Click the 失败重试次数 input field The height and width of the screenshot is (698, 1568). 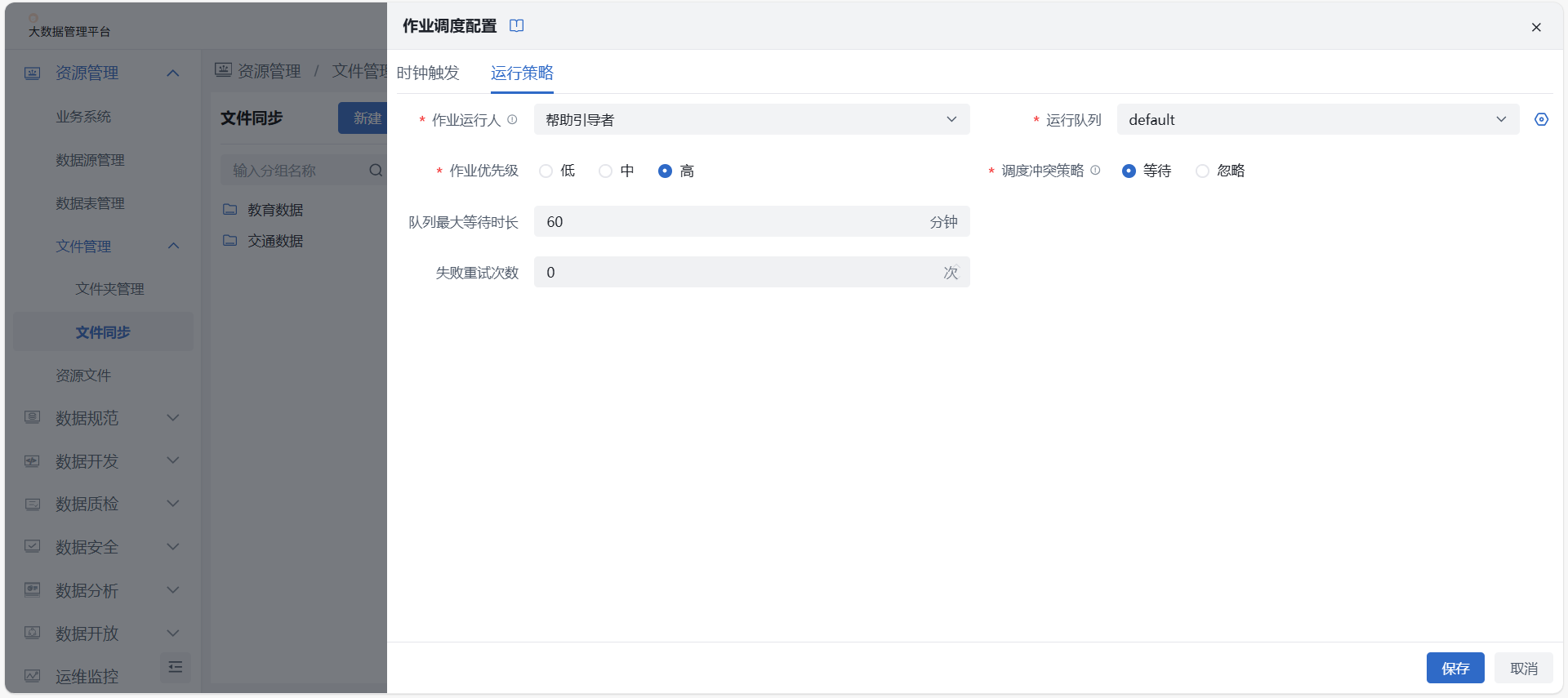click(751, 272)
